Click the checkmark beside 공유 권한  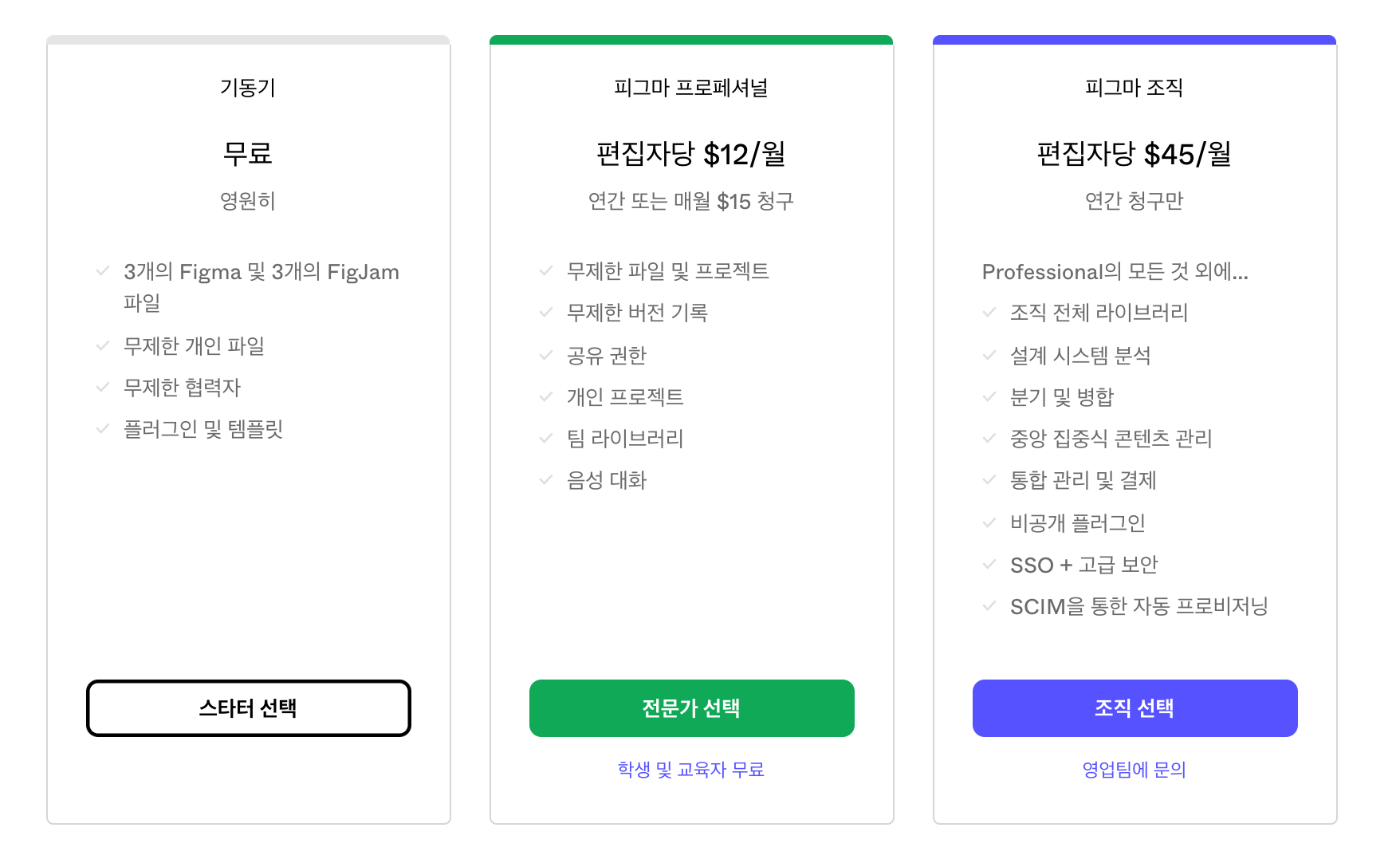click(x=546, y=356)
